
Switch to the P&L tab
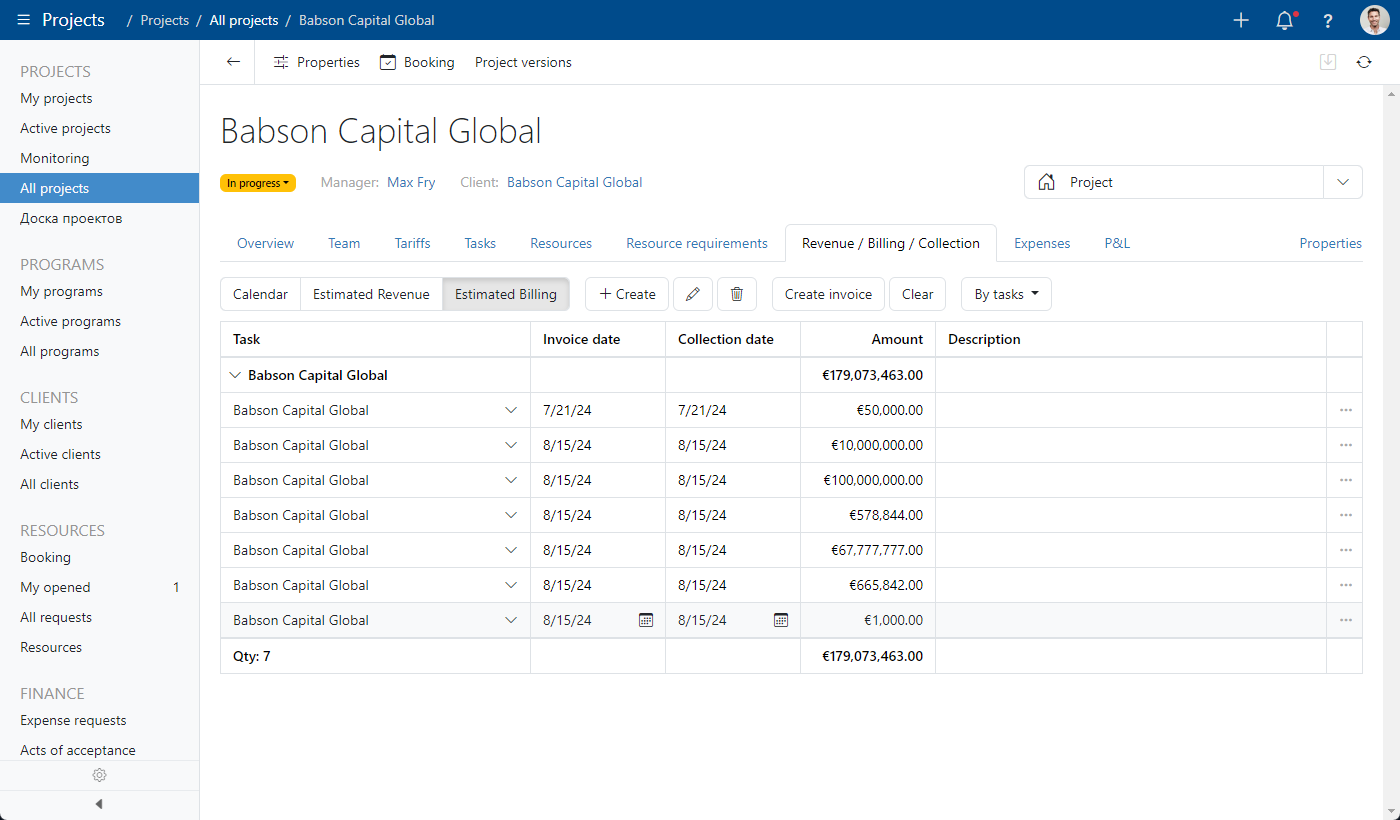(1117, 243)
